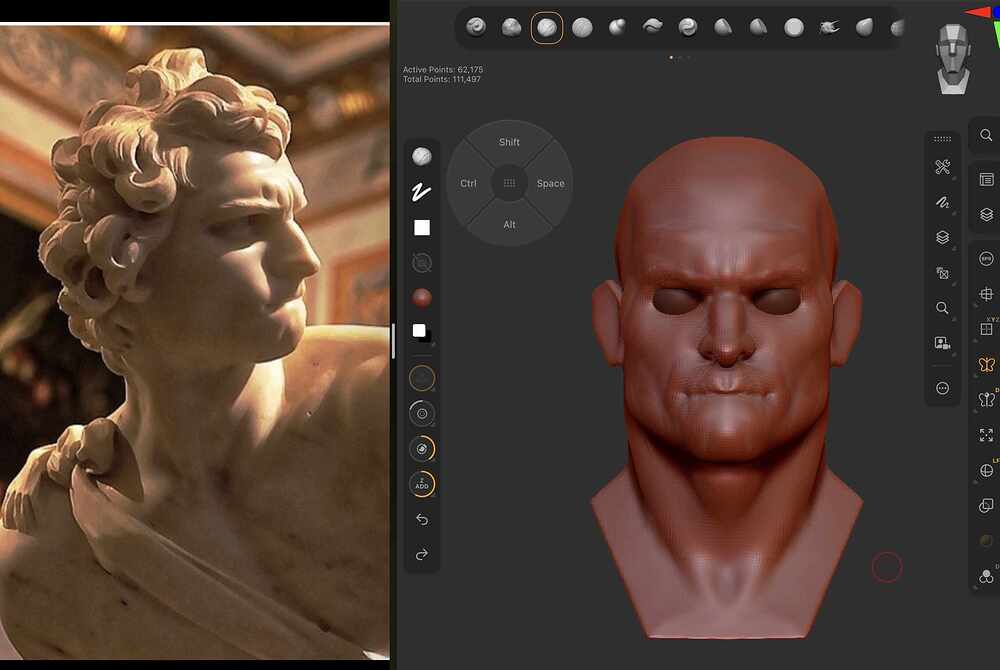Open the crossed wrench tools menu
This screenshot has height=670, width=1000.
click(x=942, y=167)
